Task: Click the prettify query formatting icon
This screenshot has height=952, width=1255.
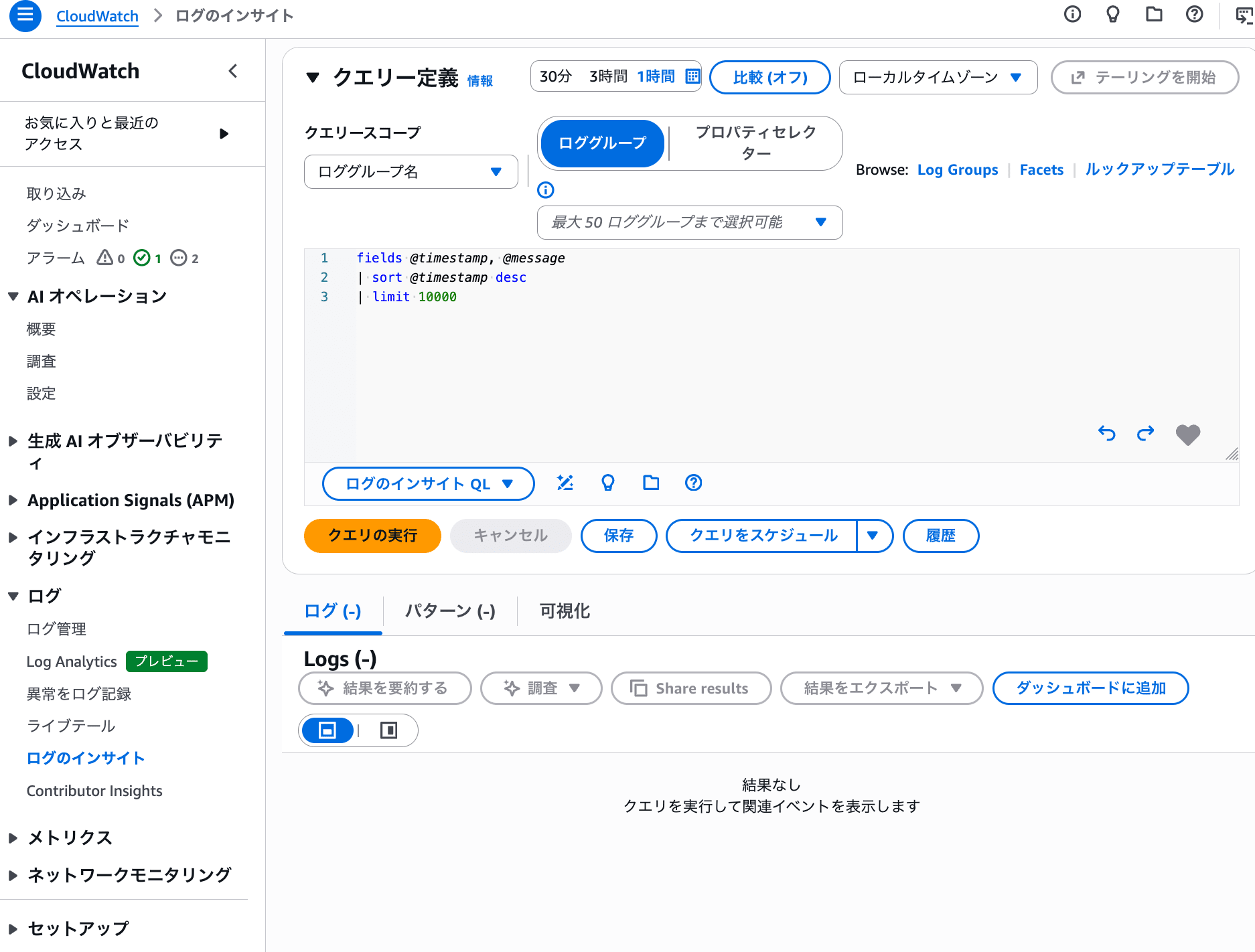Action: click(x=565, y=483)
